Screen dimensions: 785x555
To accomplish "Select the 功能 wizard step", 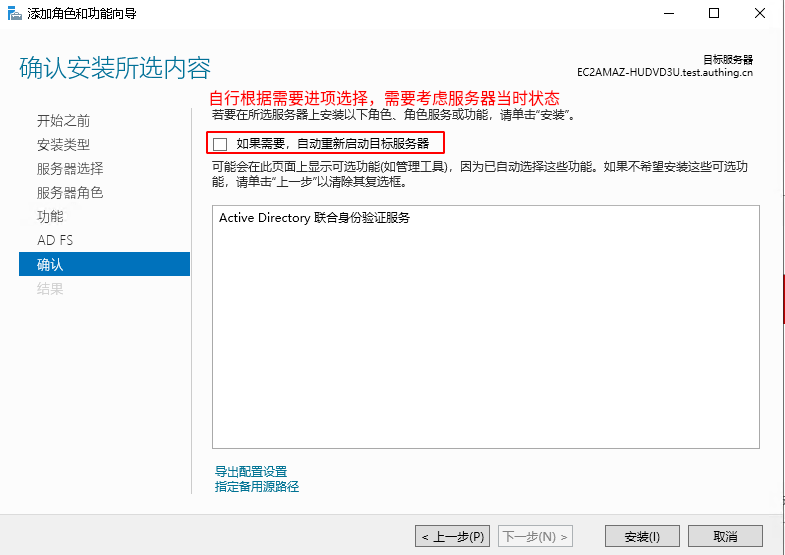I will tap(51, 217).
